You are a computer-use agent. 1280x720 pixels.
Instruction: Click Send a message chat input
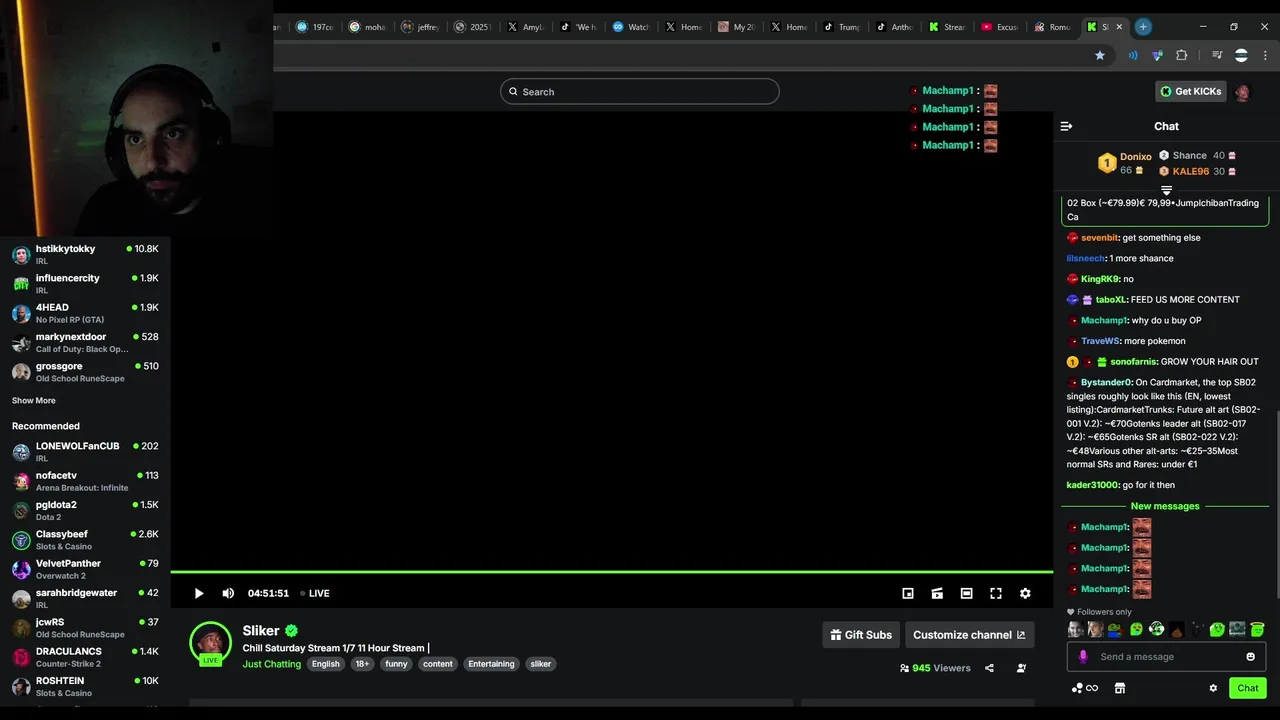click(x=1166, y=657)
